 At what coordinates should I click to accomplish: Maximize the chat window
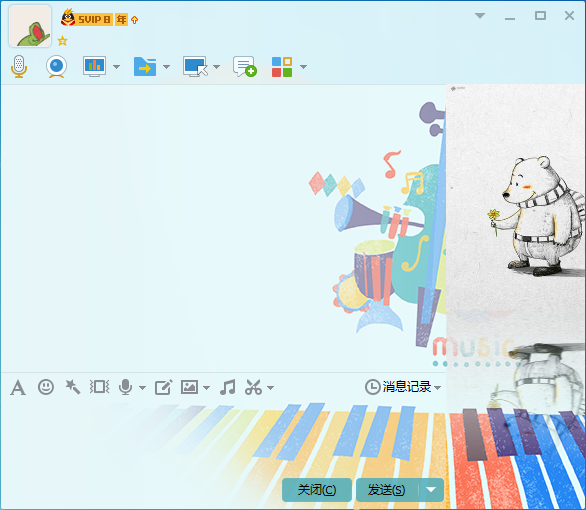540,16
